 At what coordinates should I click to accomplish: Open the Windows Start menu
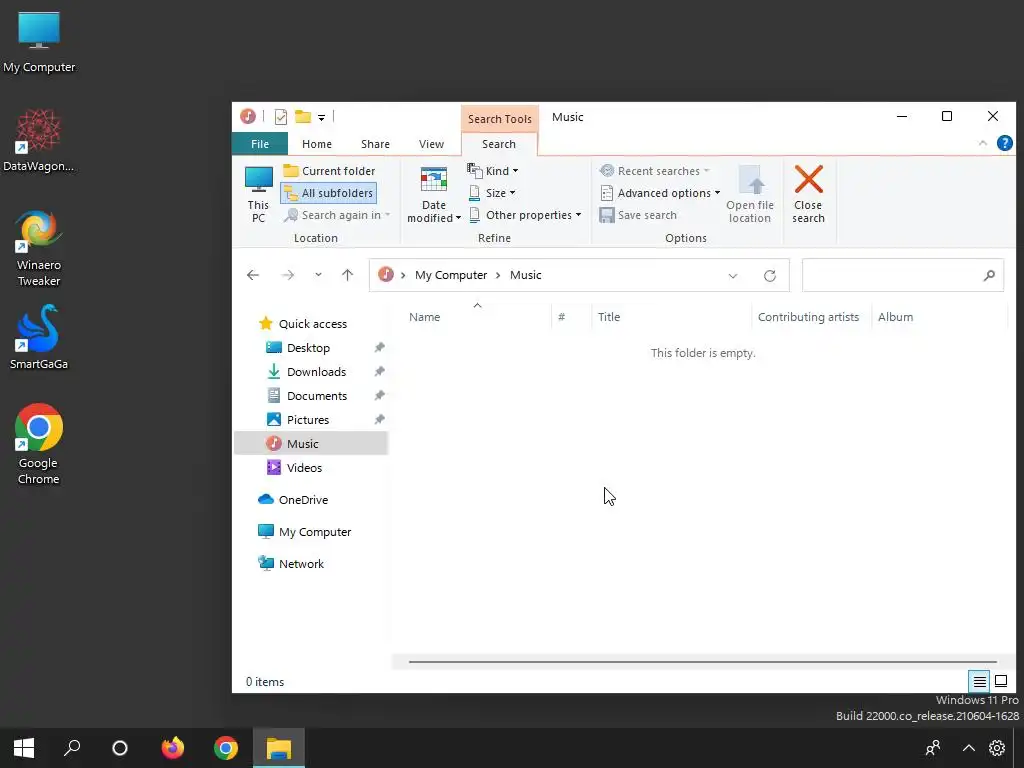[x=24, y=748]
